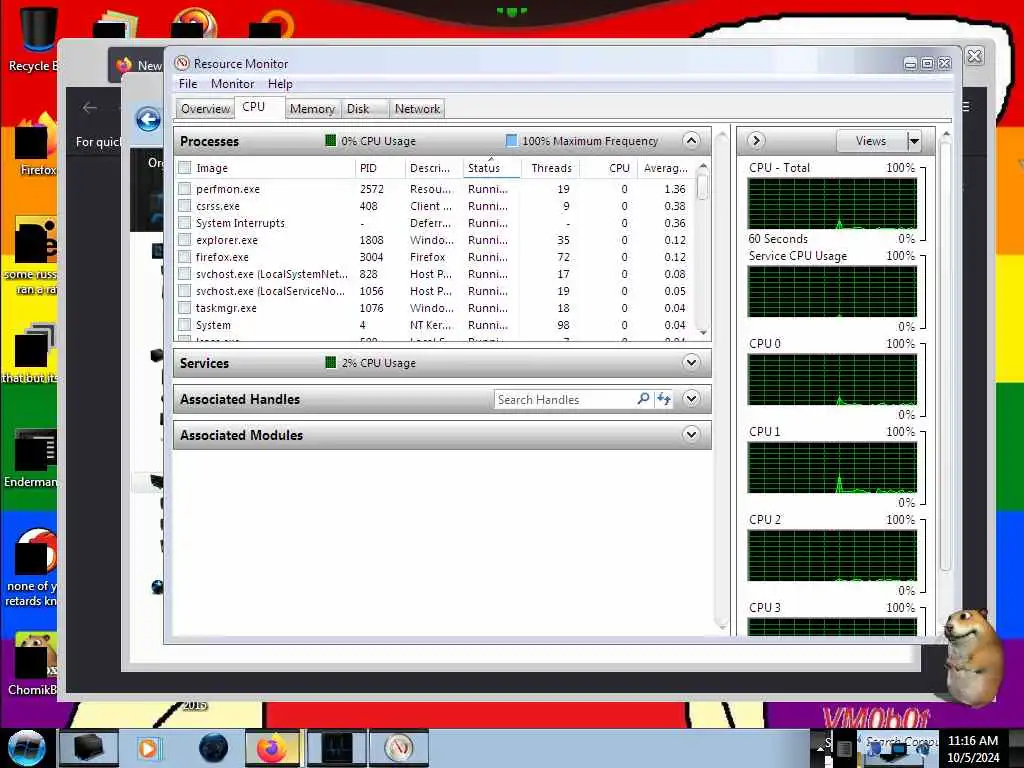Viewport: 1024px width, 768px height.
Task: Click the Task Manager taskbar icon
Action: pos(336,748)
